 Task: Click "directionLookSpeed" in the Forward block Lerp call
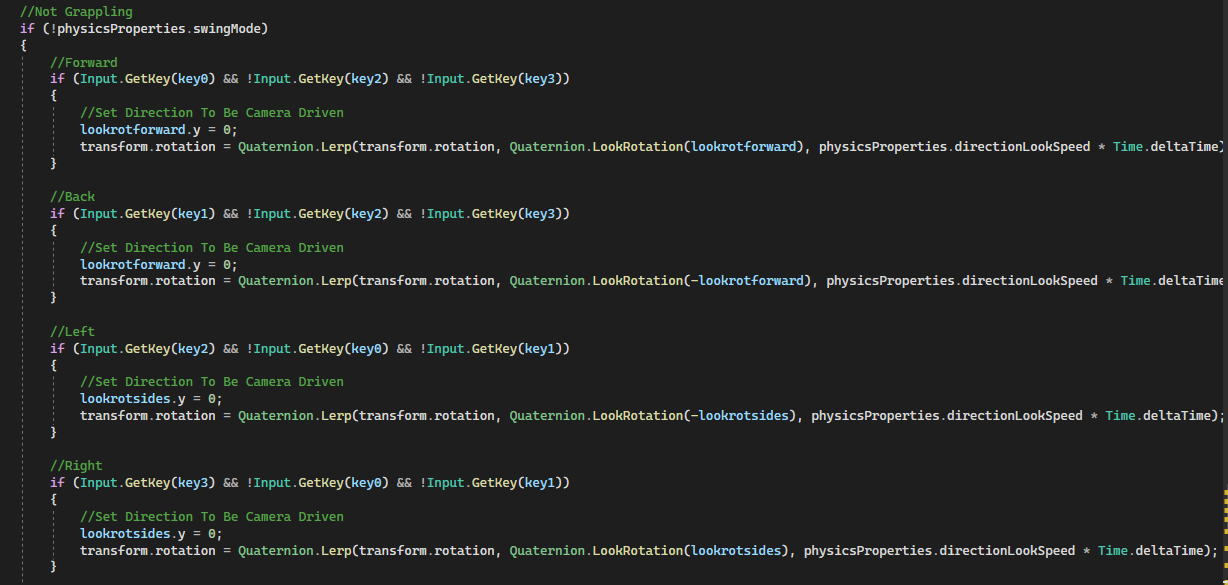(x=1022, y=147)
